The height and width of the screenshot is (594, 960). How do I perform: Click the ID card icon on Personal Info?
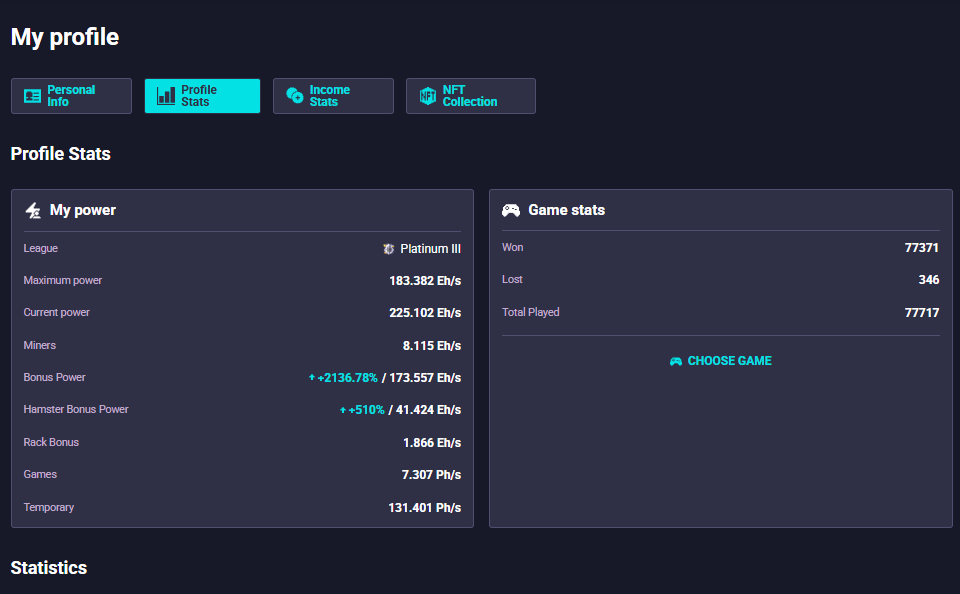point(32,96)
